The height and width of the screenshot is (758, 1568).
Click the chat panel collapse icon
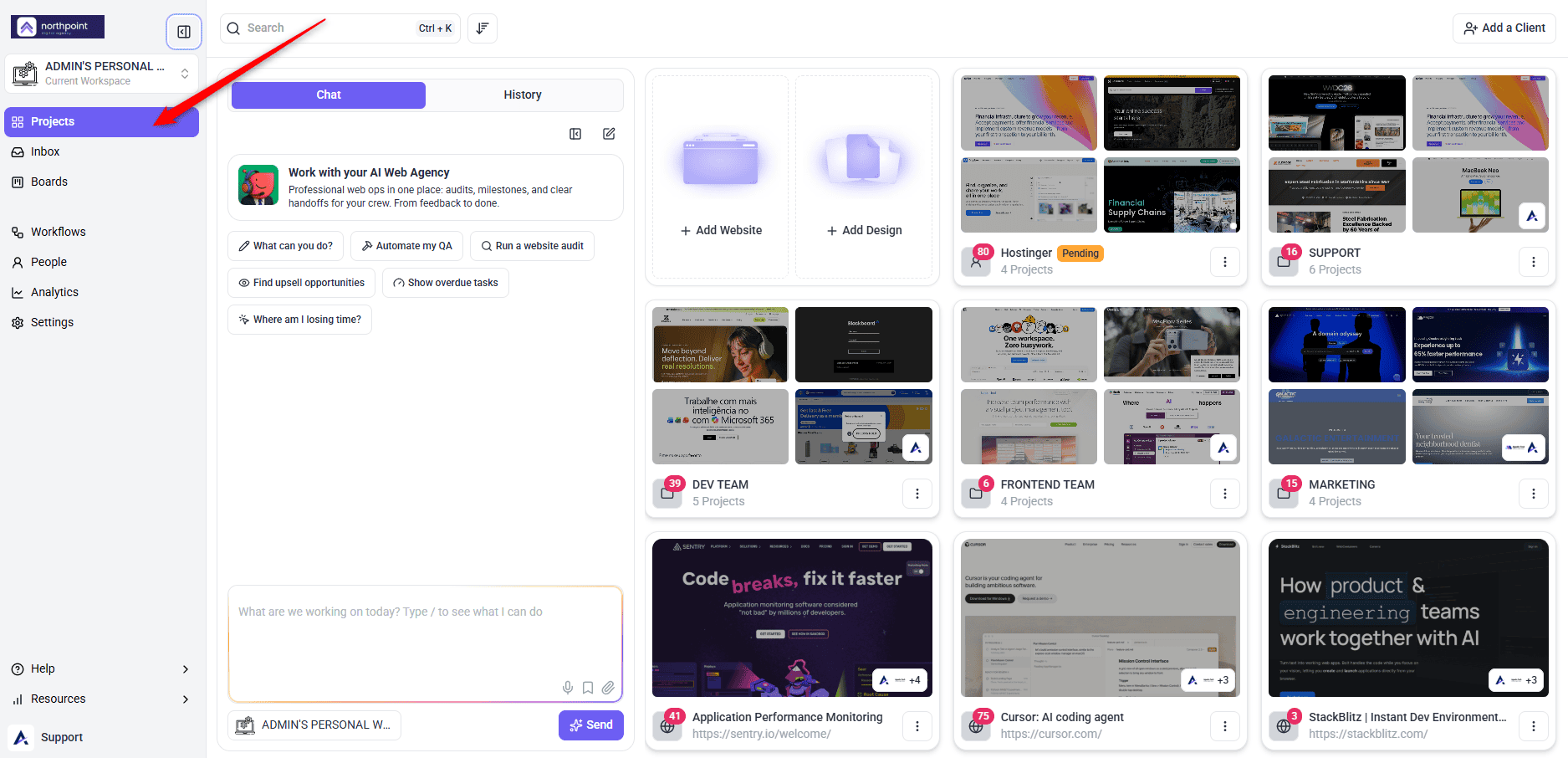click(x=575, y=134)
